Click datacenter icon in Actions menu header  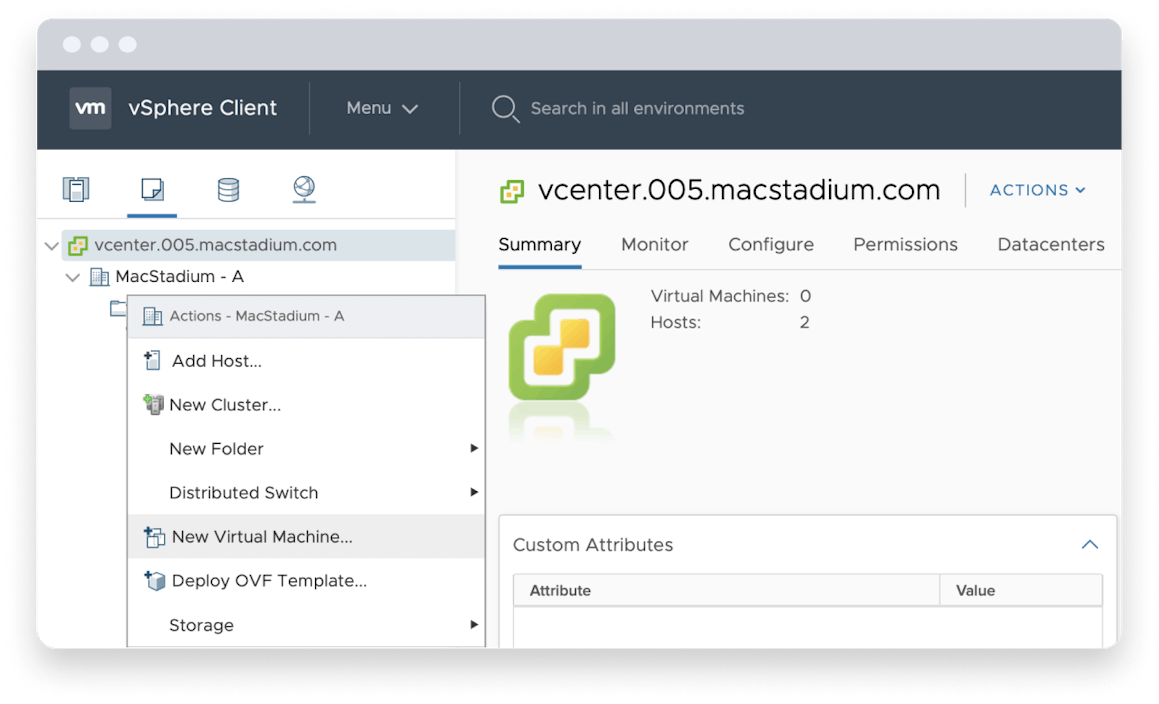pyautogui.click(x=152, y=317)
